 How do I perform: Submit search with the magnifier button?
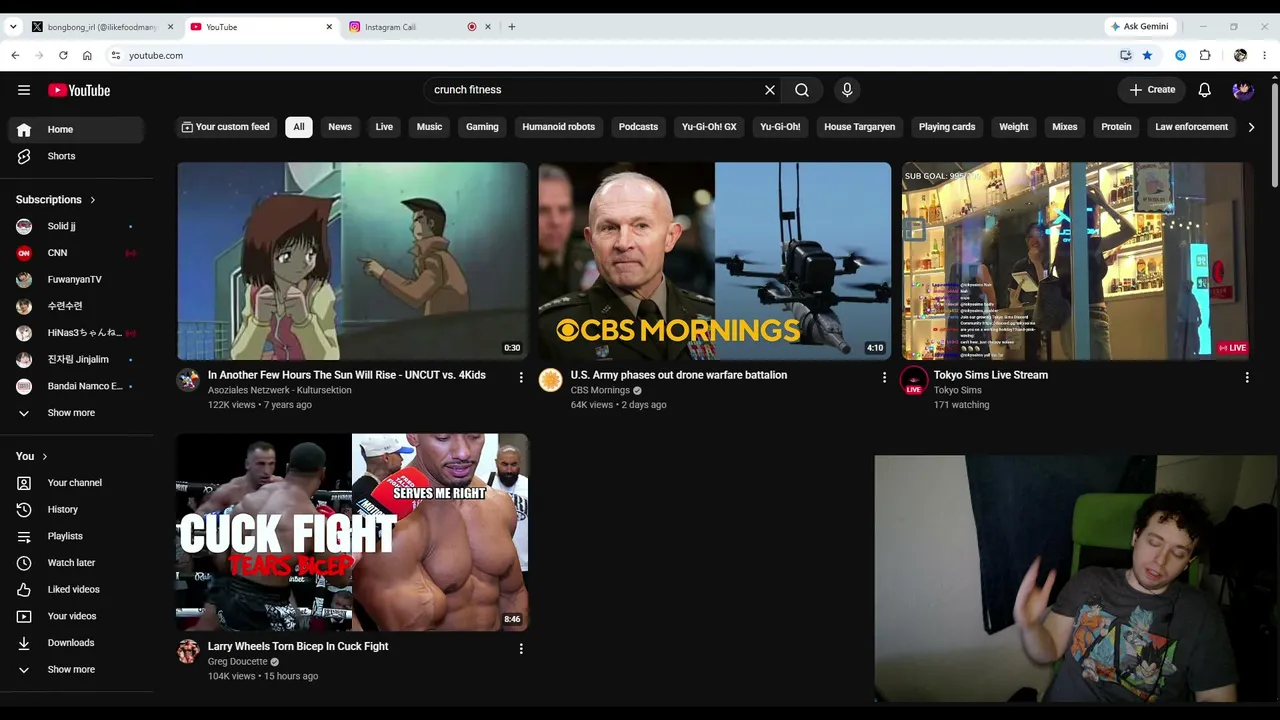[802, 90]
